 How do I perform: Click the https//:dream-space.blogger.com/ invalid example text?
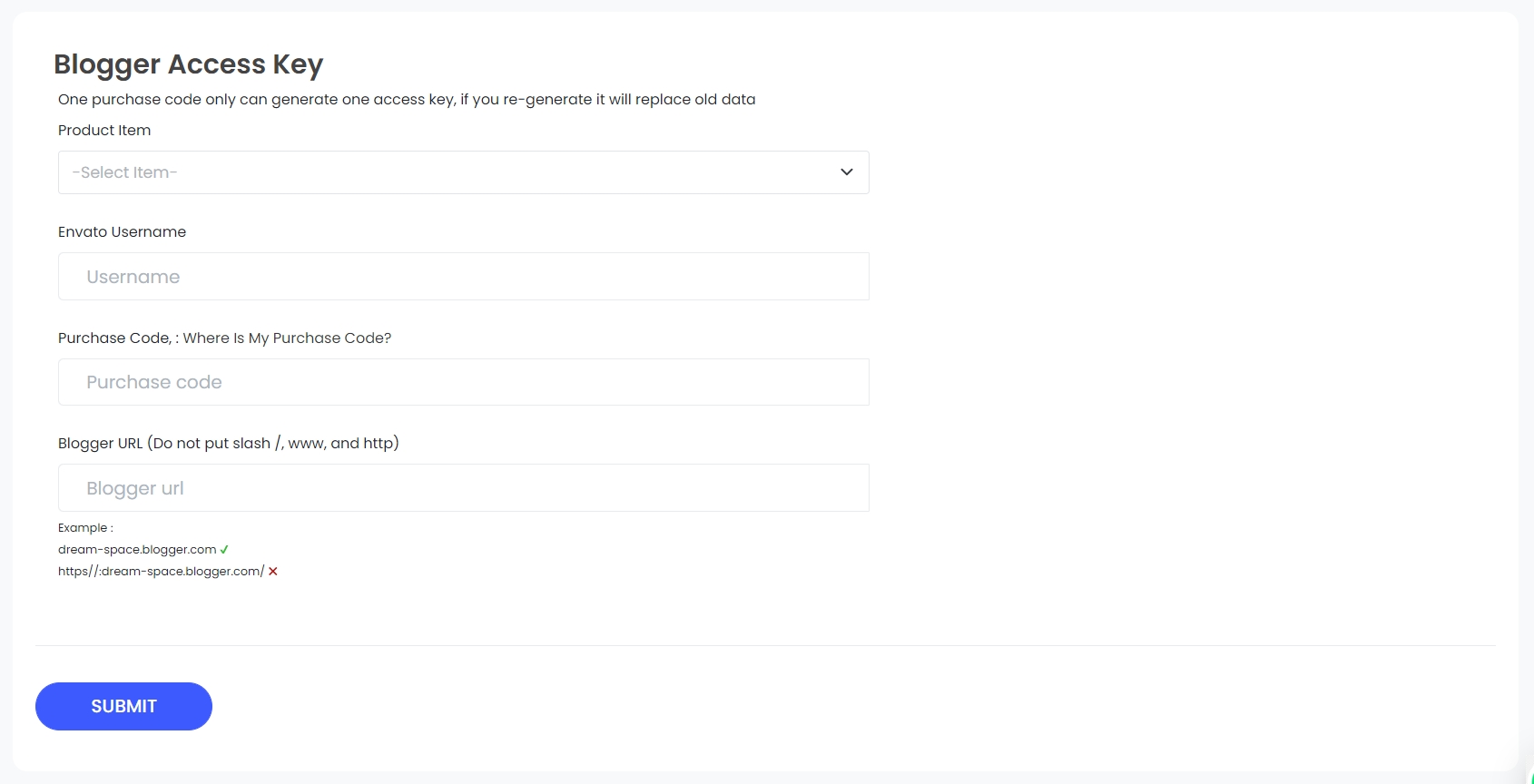tap(161, 572)
